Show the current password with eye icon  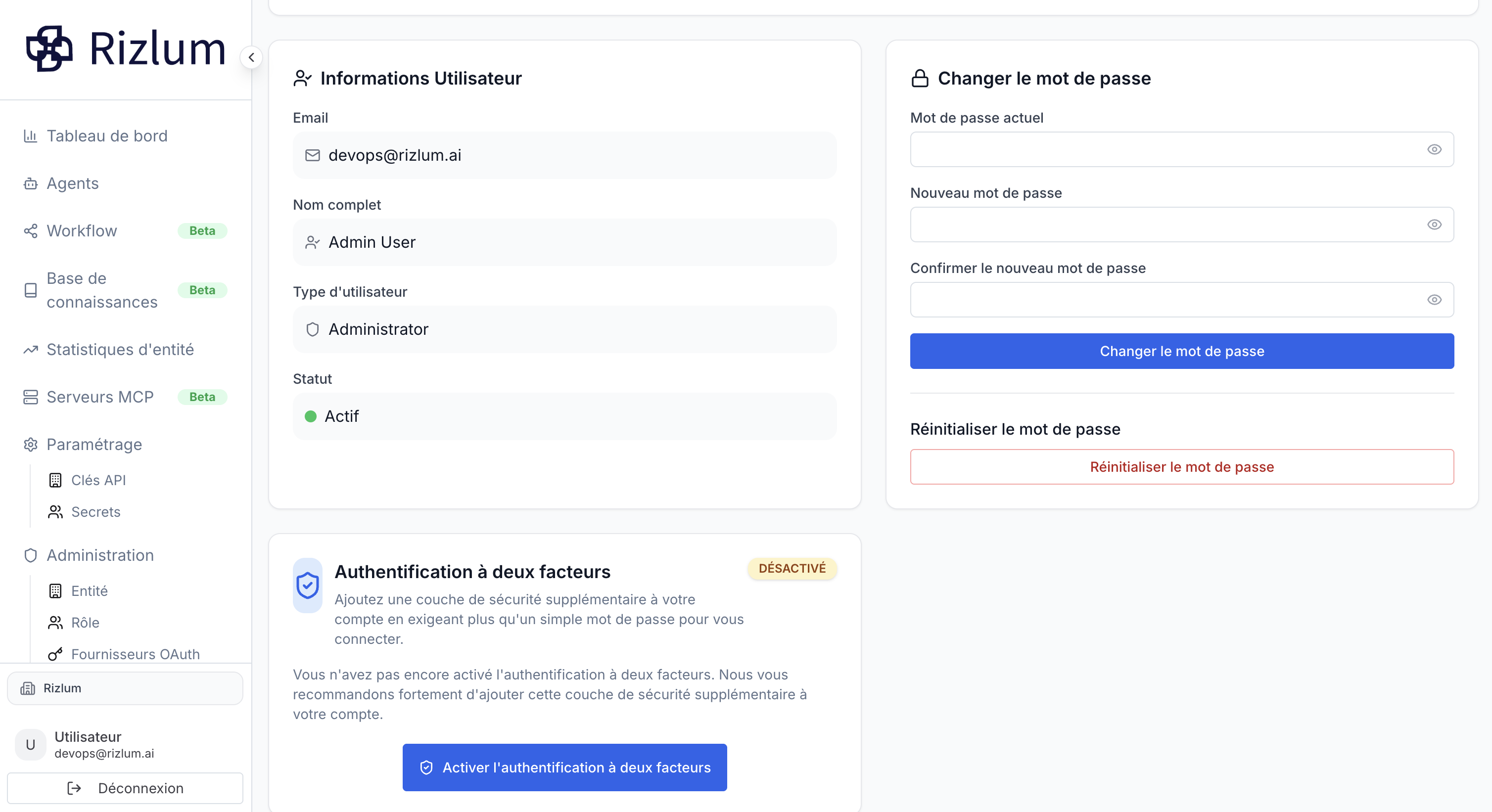click(1434, 149)
